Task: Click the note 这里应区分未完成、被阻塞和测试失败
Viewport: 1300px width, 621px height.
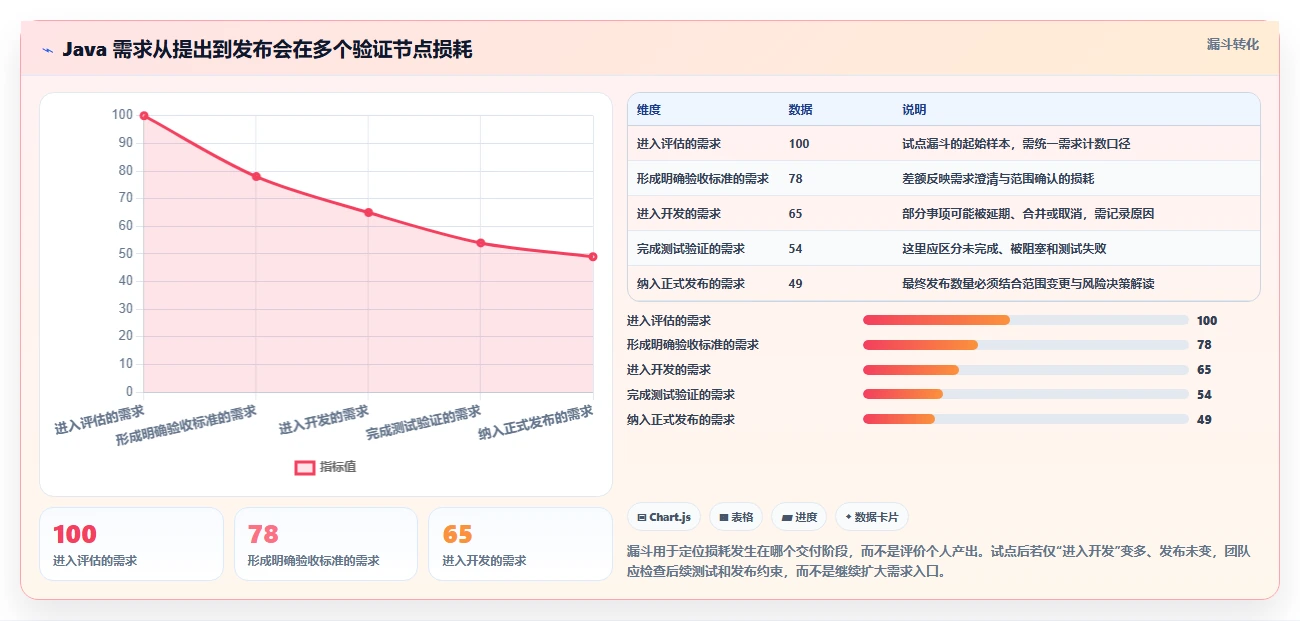Action: click(x=1004, y=249)
